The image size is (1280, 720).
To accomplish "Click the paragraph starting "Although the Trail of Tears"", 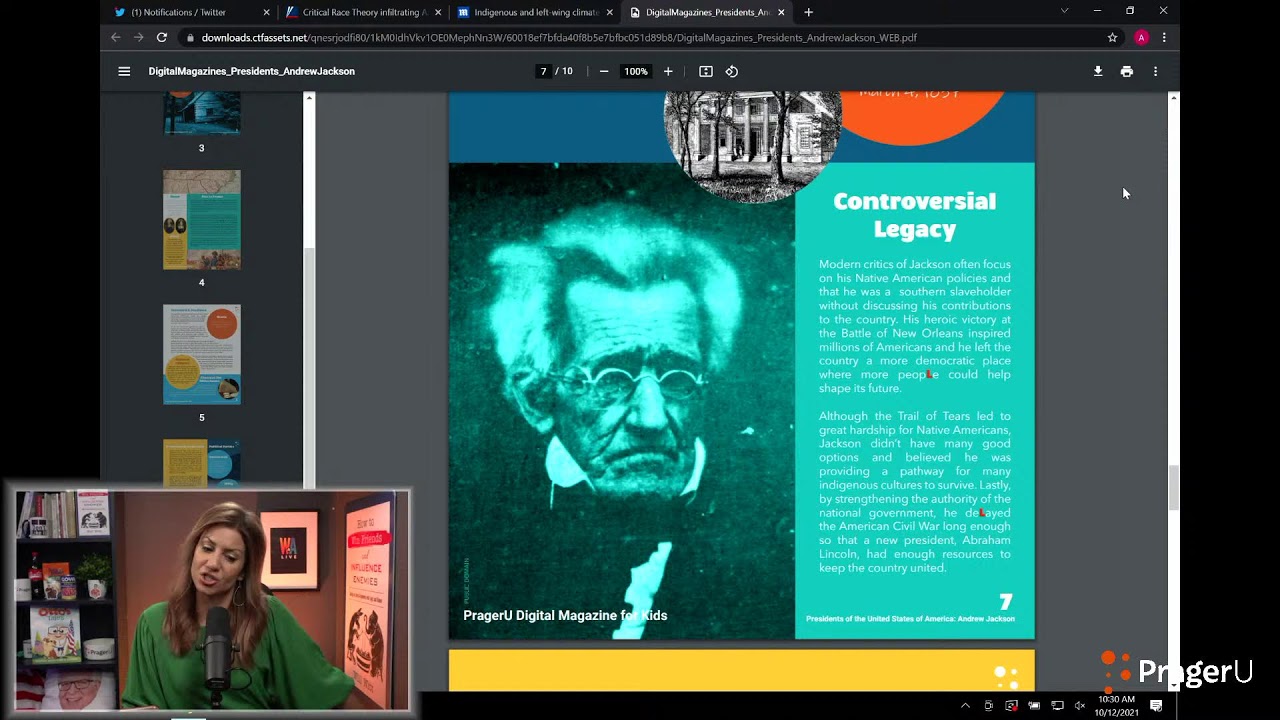I will point(915,492).
